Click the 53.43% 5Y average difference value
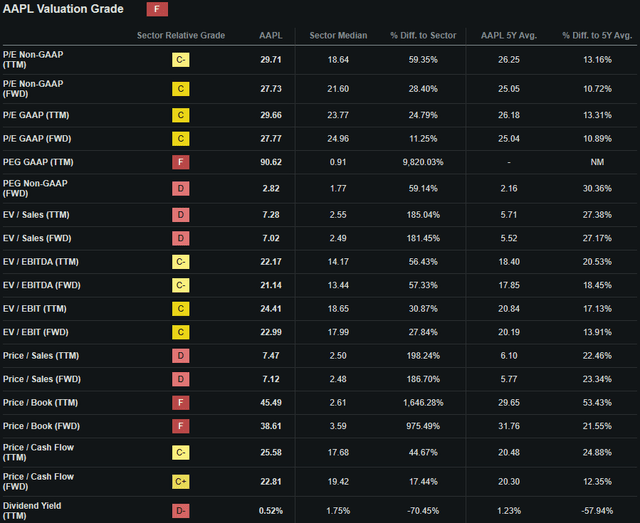 point(597,403)
